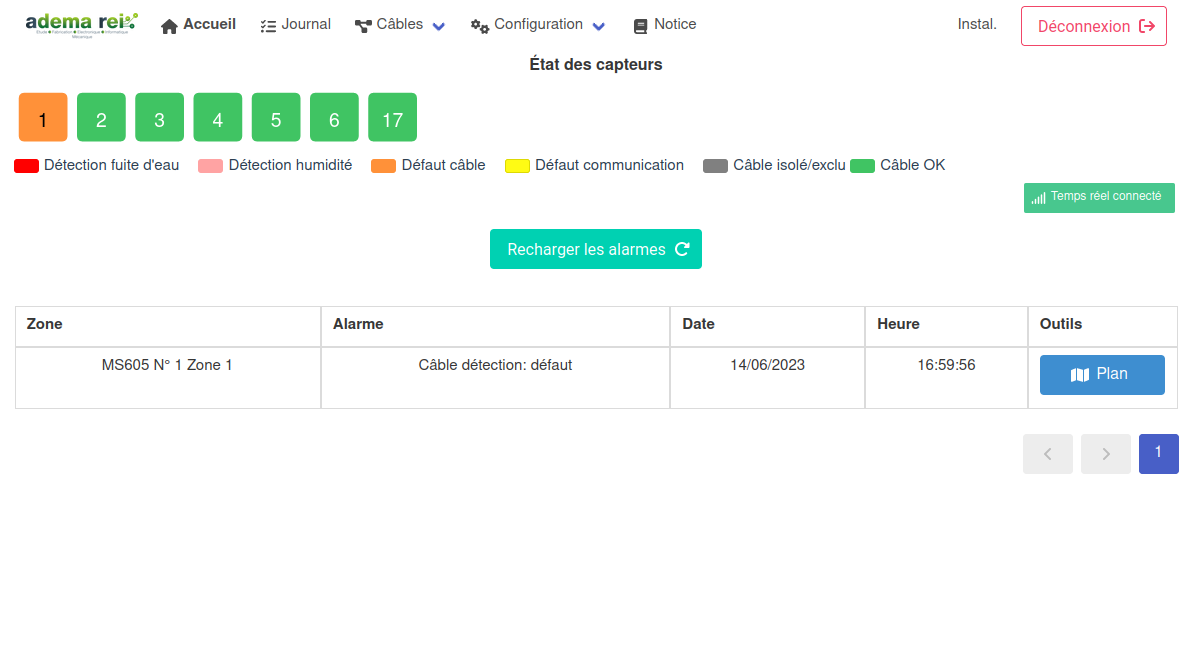The height and width of the screenshot is (658, 1197).
Task: Select cable 1 showing a fault state
Action: click(x=42, y=117)
